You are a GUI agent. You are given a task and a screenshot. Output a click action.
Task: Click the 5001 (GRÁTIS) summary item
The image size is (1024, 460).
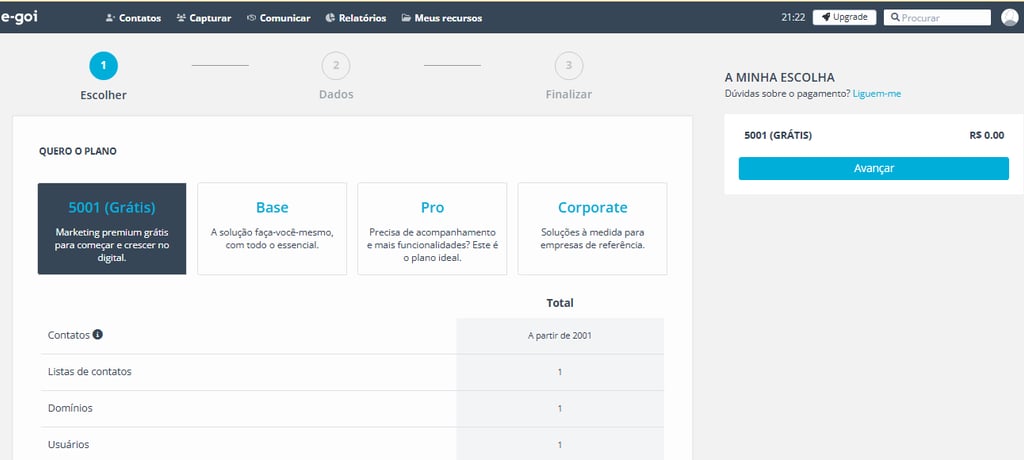click(778, 136)
